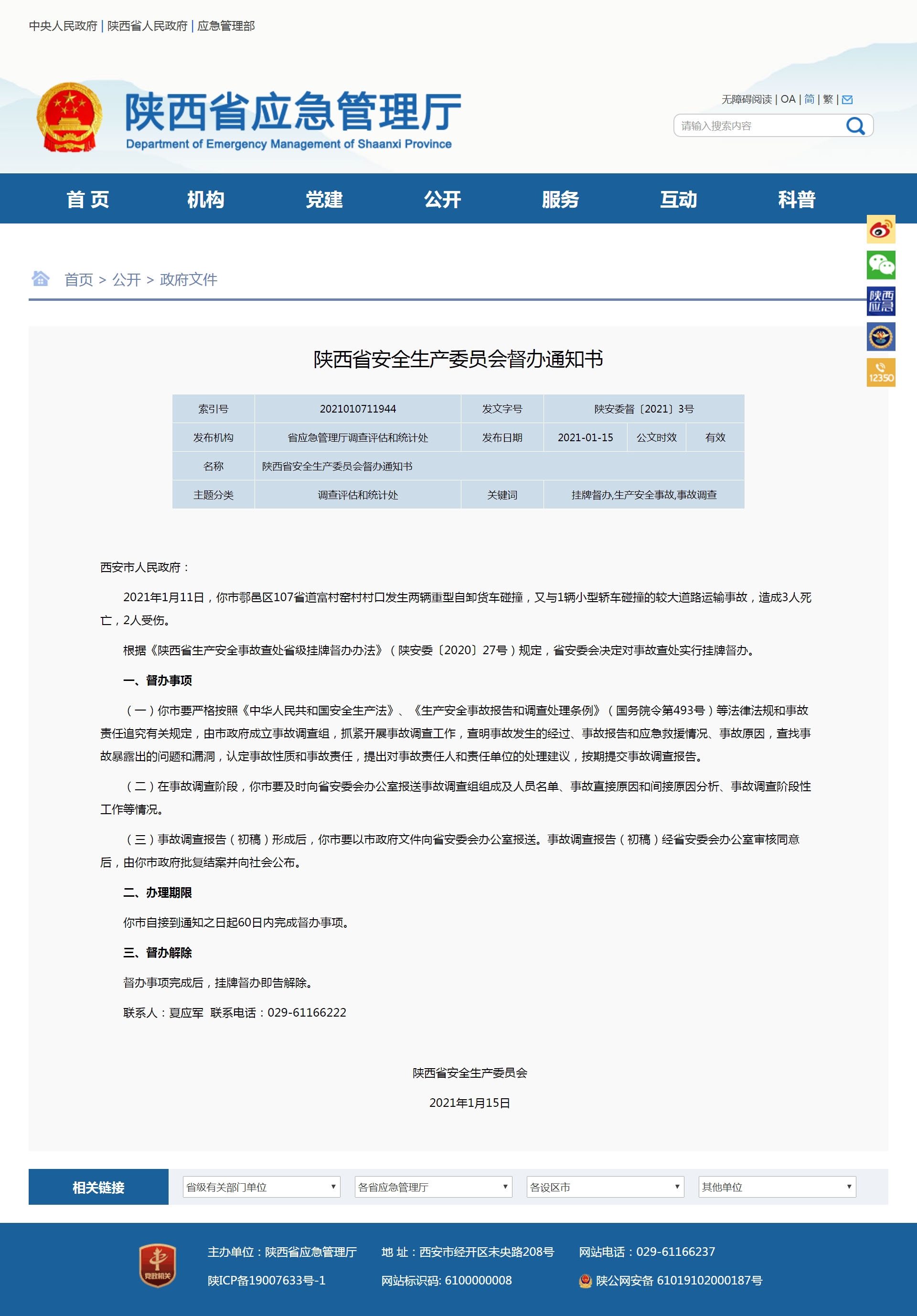Click the 陕西应急 blue sidebar icon
The image size is (917, 1316).
pos(880,301)
